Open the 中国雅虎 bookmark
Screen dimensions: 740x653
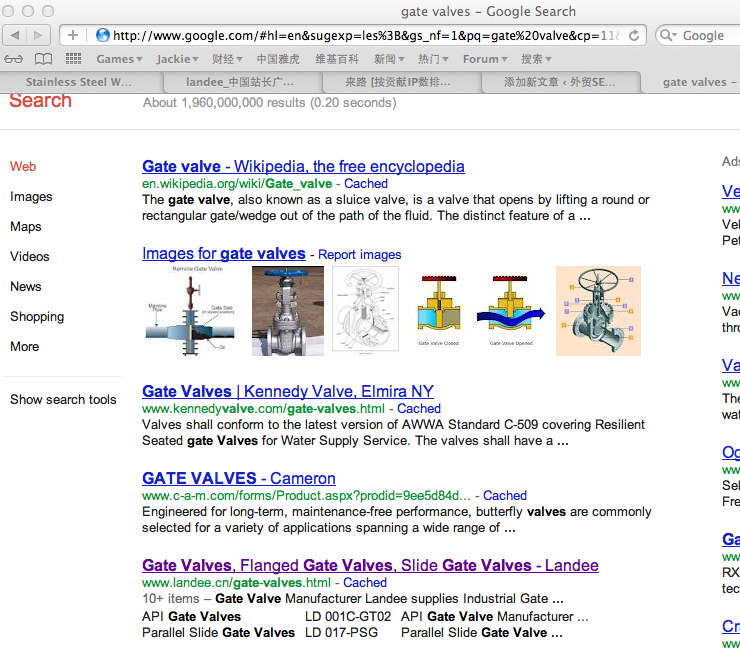(278, 59)
